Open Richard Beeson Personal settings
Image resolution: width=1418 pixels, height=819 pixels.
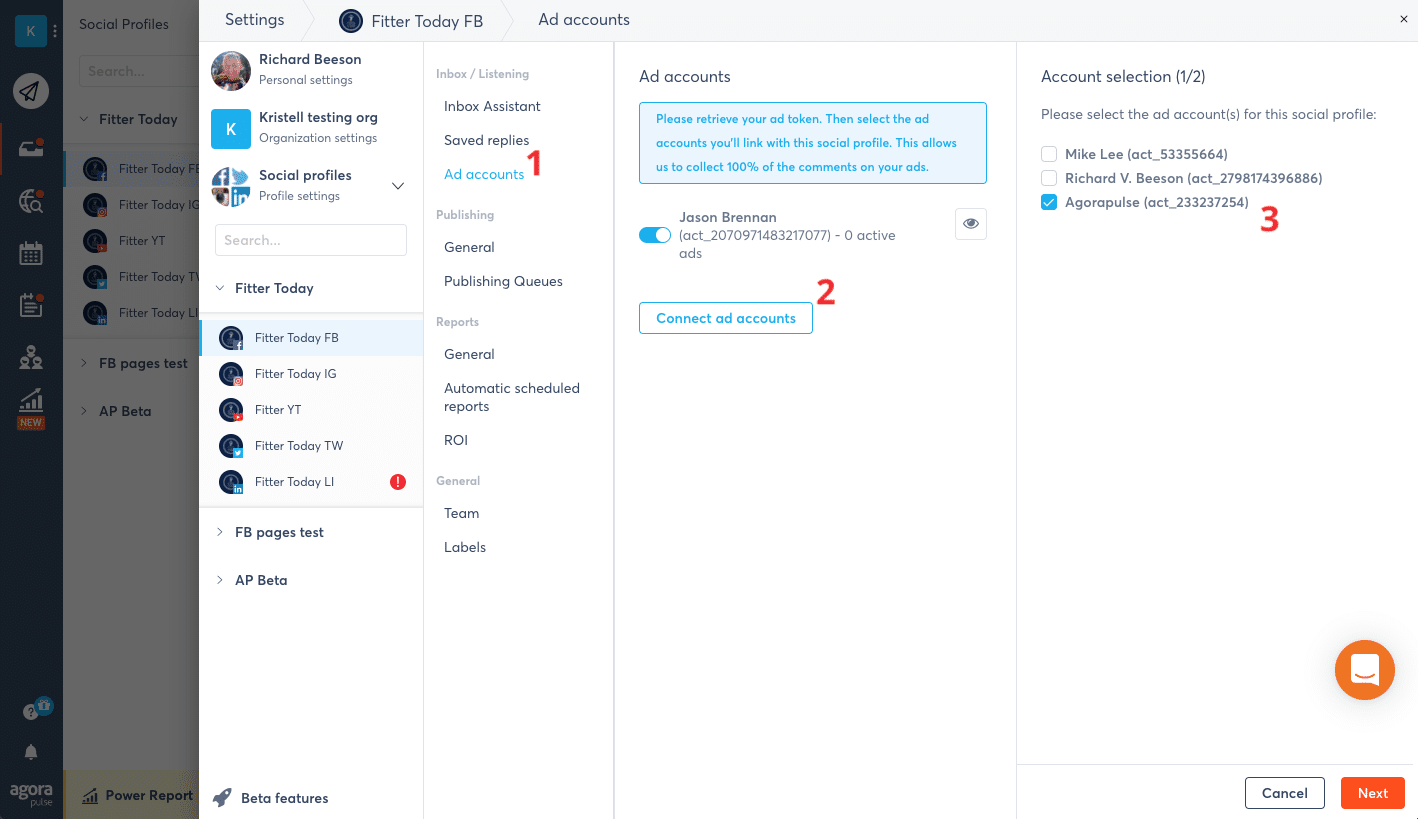point(311,69)
